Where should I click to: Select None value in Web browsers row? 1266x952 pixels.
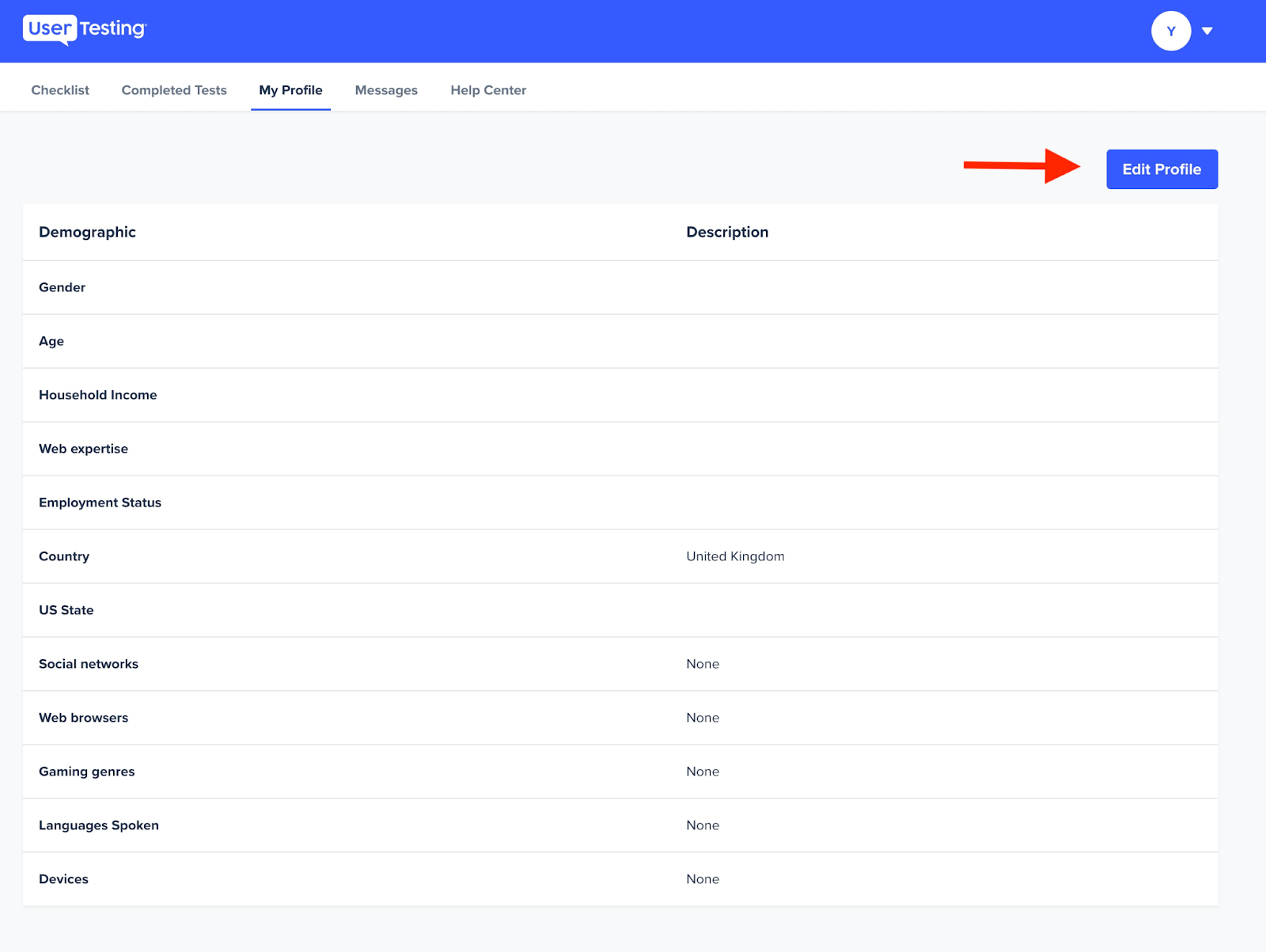click(x=703, y=718)
